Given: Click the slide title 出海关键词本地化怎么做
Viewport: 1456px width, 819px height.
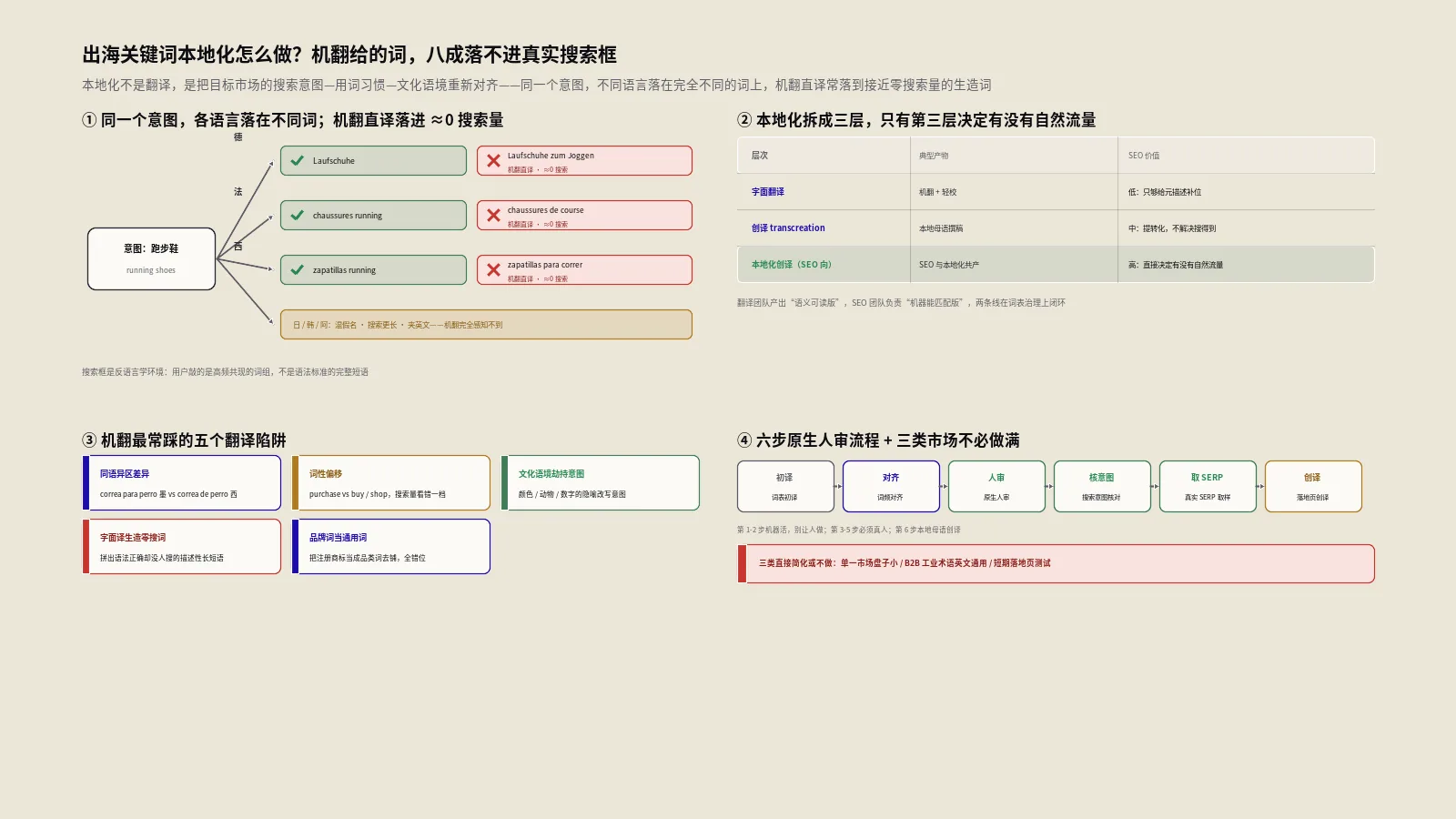Looking at the screenshot, I should [349, 55].
